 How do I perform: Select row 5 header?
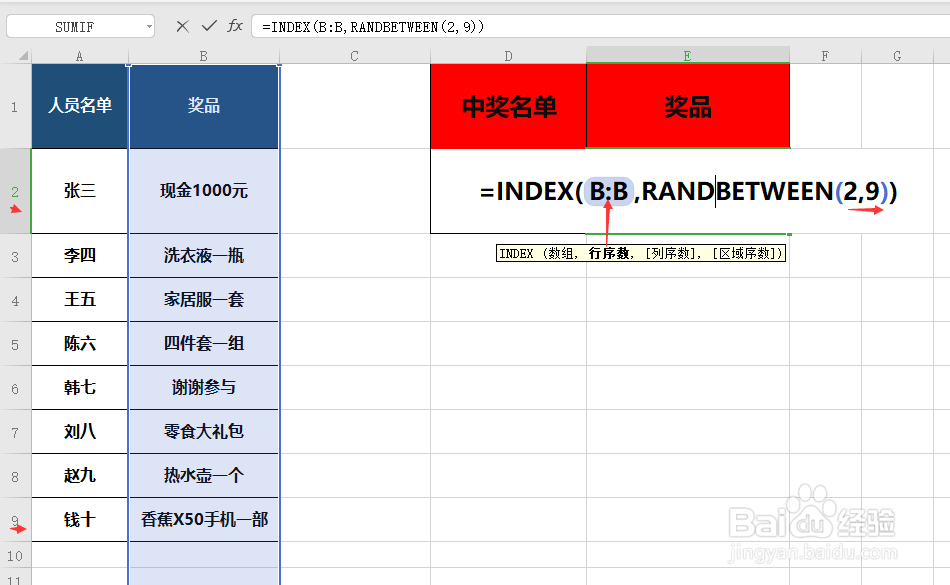[x=15, y=344]
